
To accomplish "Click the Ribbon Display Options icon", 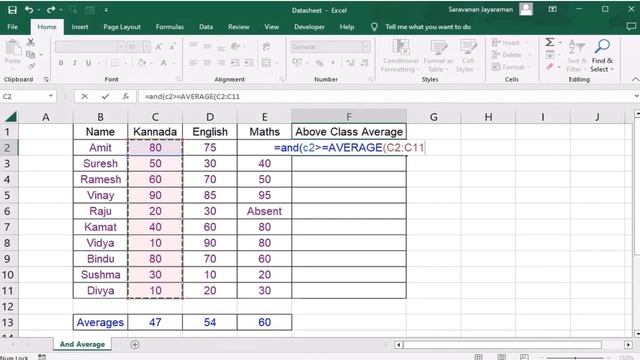I will pyautogui.click(x=553, y=9).
